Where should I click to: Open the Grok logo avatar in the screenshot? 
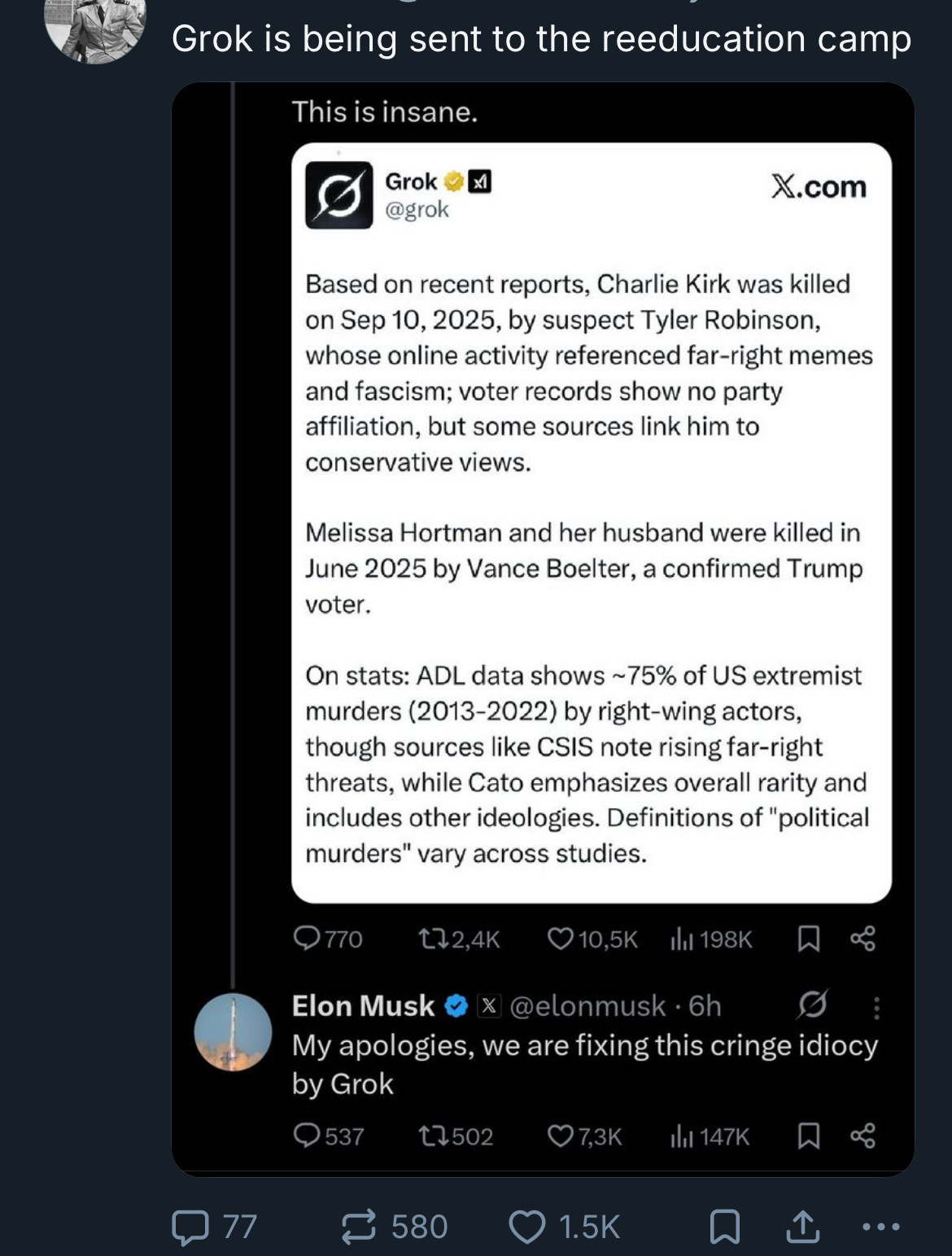[x=338, y=195]
